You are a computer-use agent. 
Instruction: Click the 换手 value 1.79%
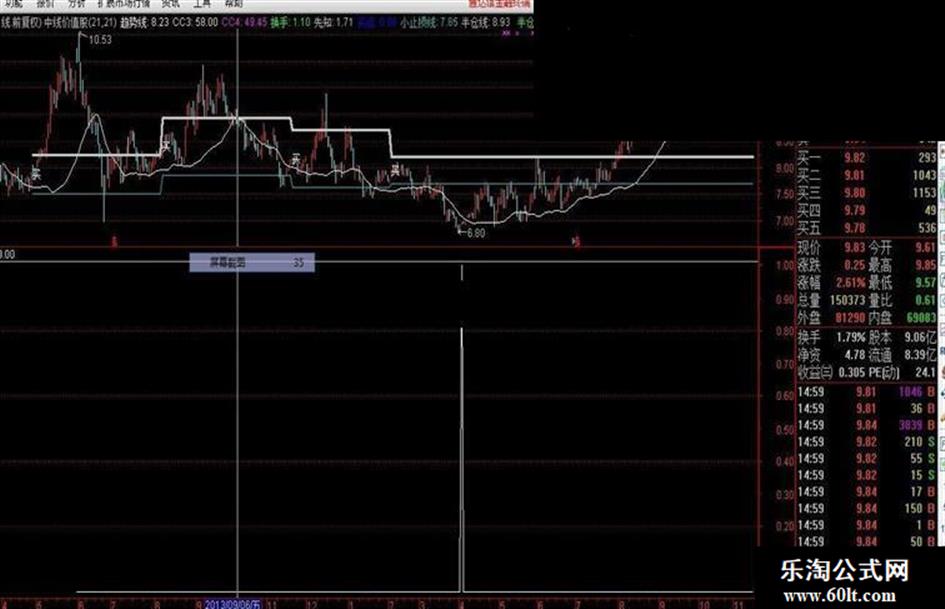851,338
